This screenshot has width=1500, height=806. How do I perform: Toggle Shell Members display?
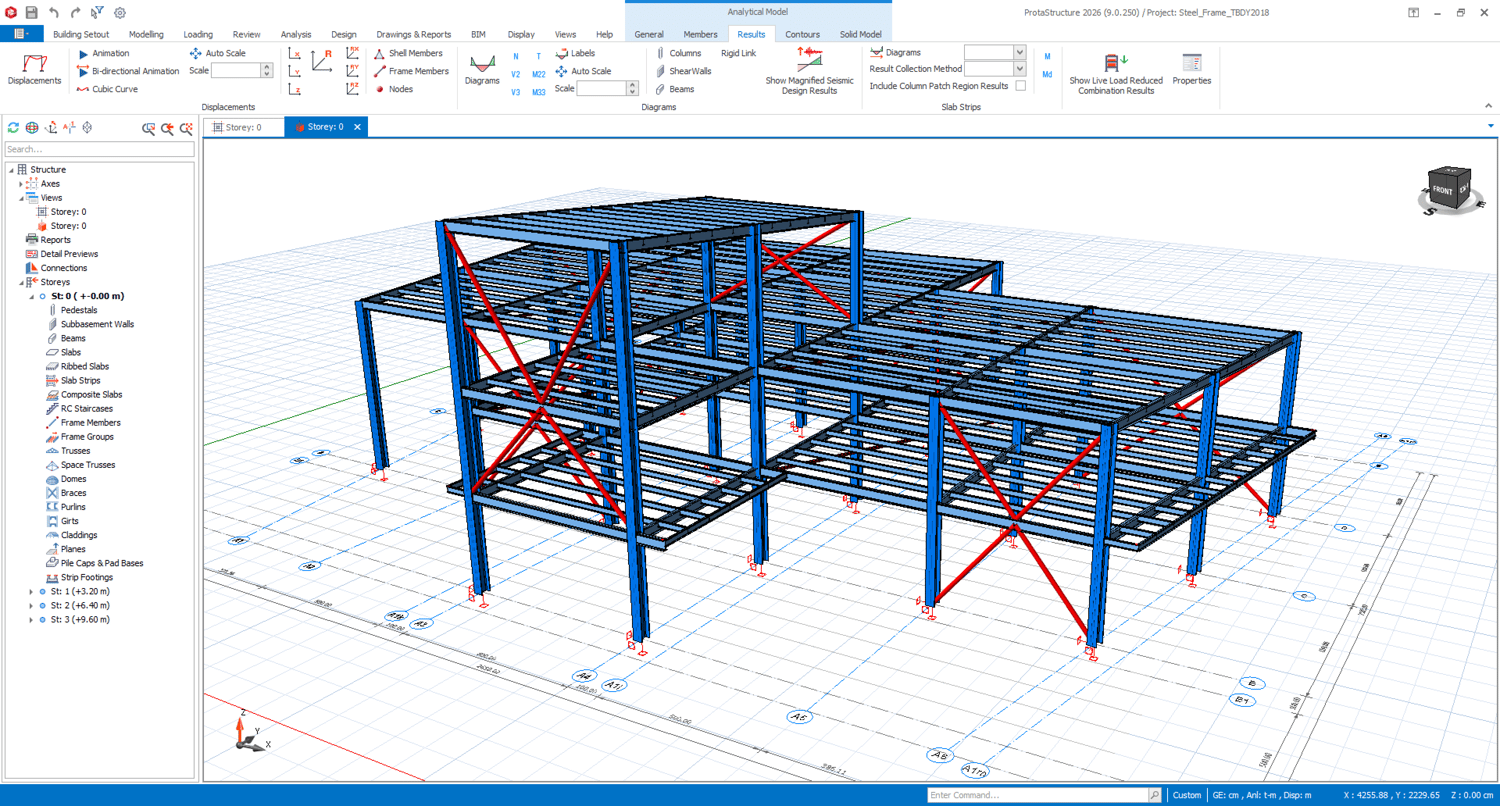408,53
